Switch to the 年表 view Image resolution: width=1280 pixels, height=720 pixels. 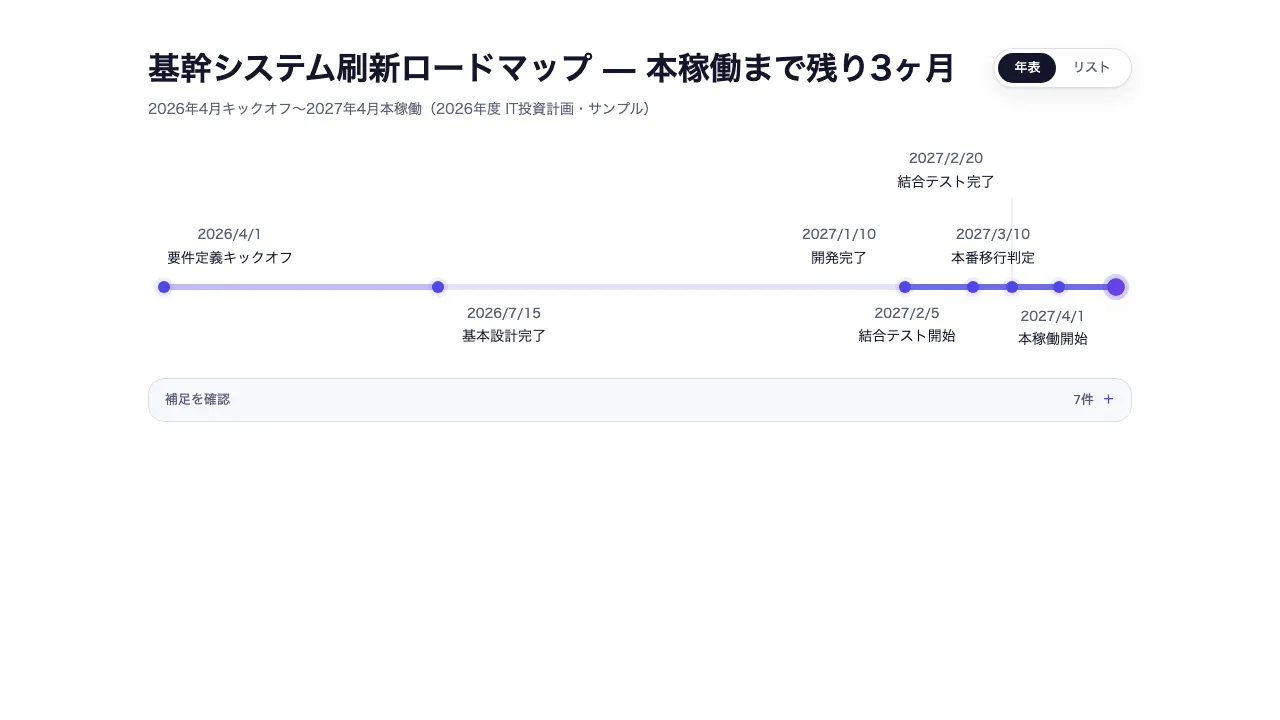point(1027,68)
